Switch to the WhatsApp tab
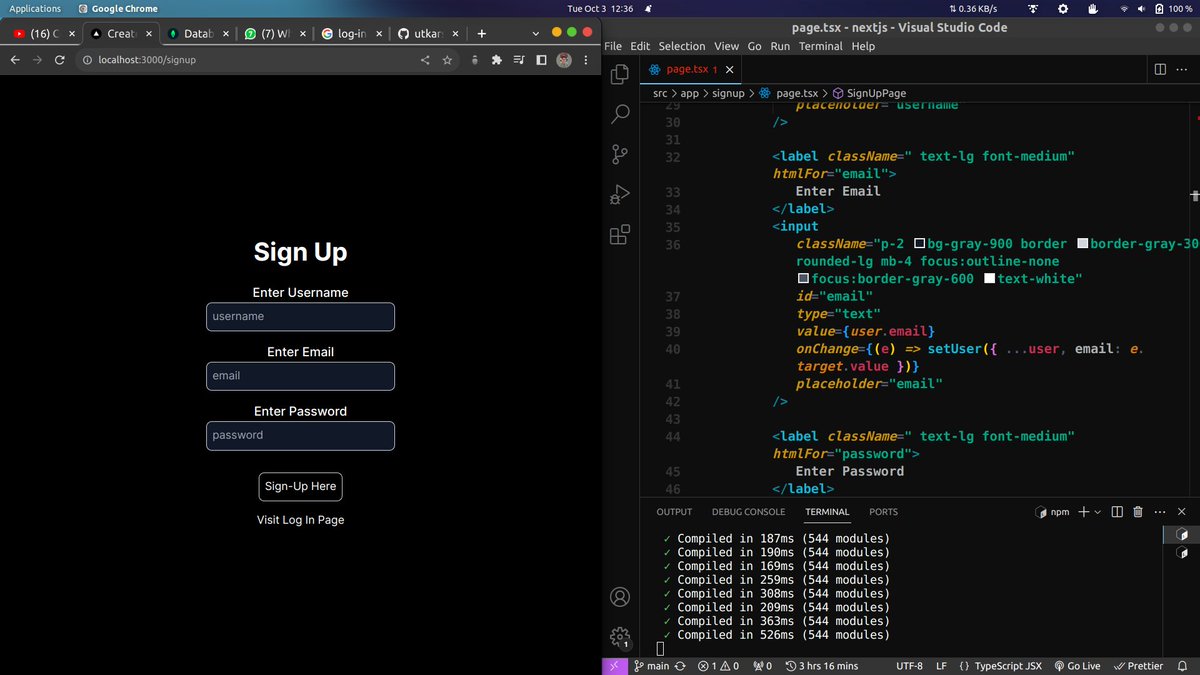Image resolution: width=1200 pixels, height=675 pixels. (x=276, y=33)
